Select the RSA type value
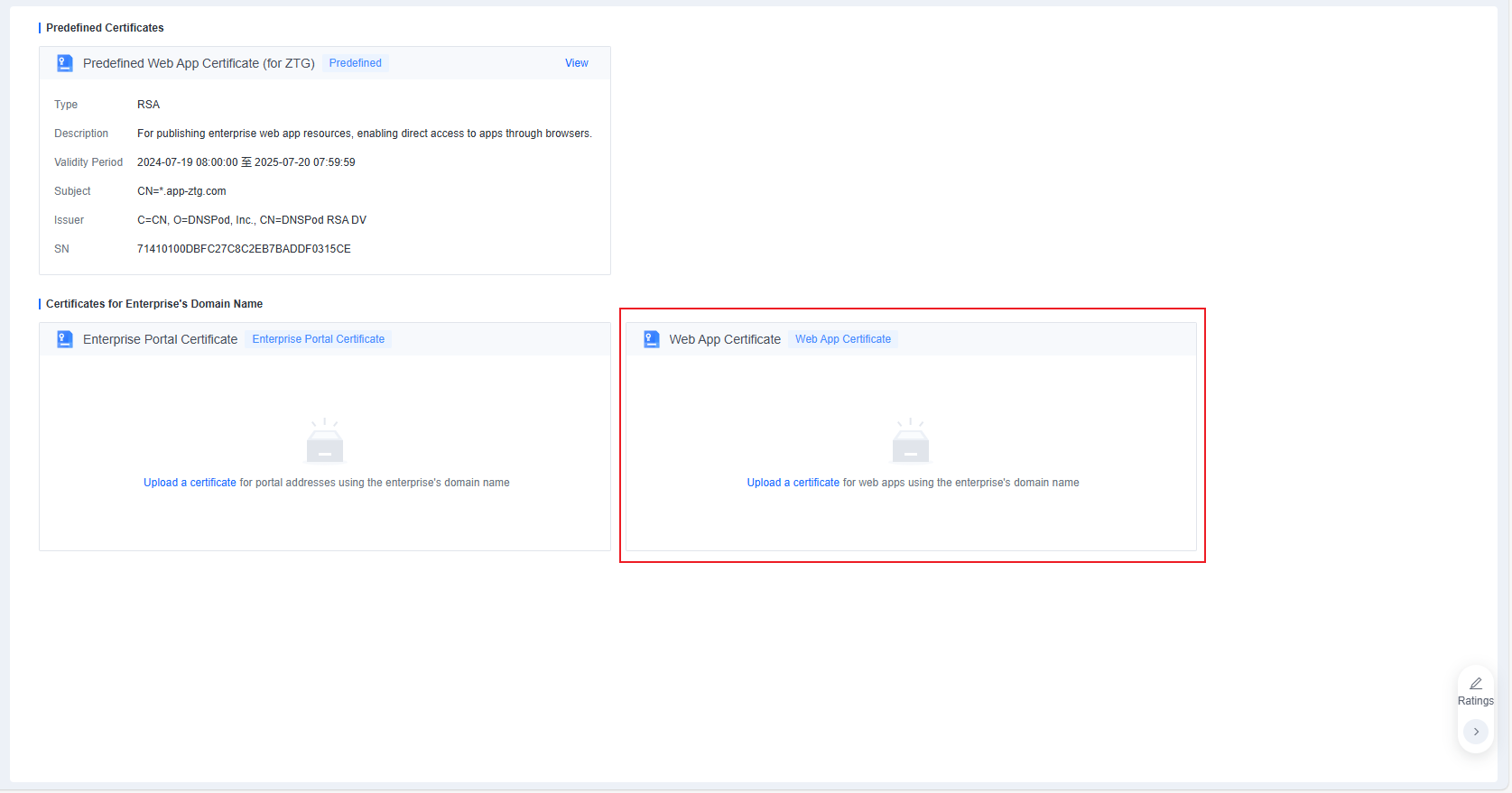The height and width of the screenshot is (793, 1512). 148,105
